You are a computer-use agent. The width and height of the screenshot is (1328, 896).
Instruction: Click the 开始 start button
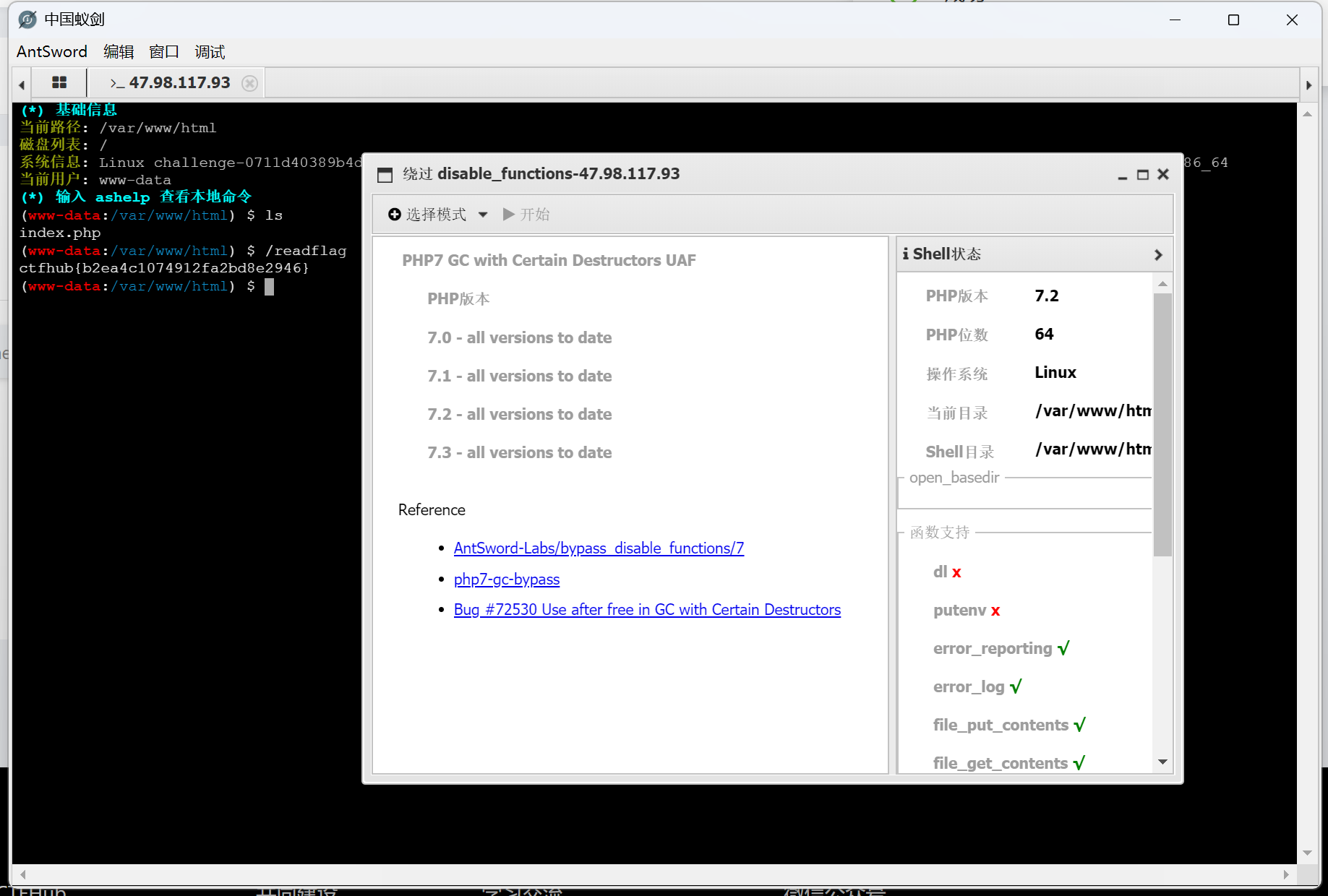[x=526, y=215]
